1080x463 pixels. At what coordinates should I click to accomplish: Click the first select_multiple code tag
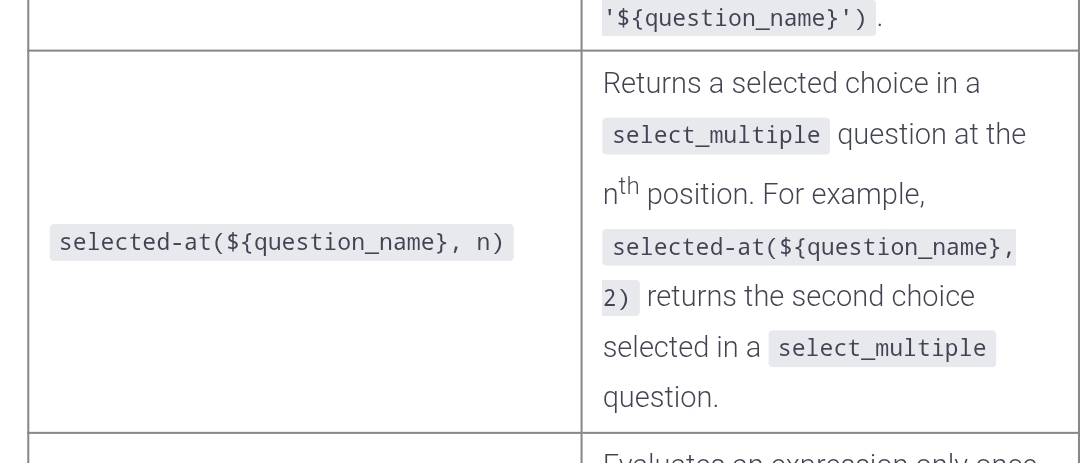pos(716,135)
